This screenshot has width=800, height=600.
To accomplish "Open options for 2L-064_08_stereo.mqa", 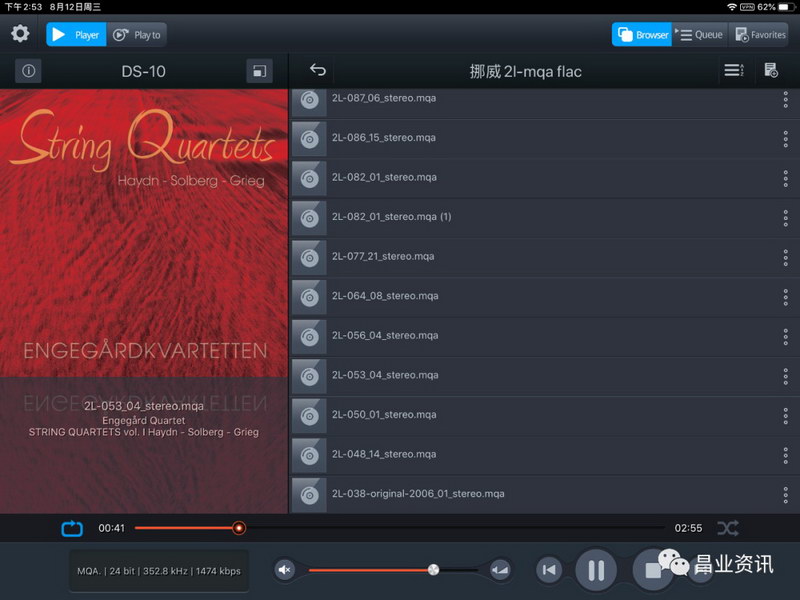I will 786,297.
